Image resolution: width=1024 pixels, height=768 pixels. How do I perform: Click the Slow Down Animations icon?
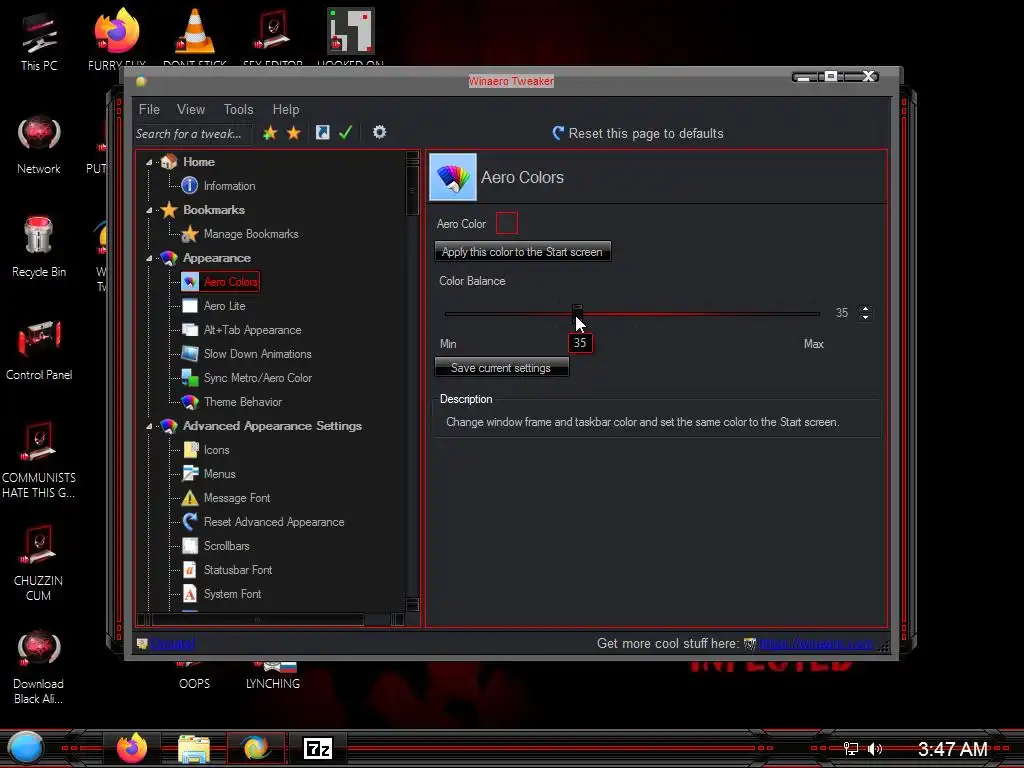[190, 354]
